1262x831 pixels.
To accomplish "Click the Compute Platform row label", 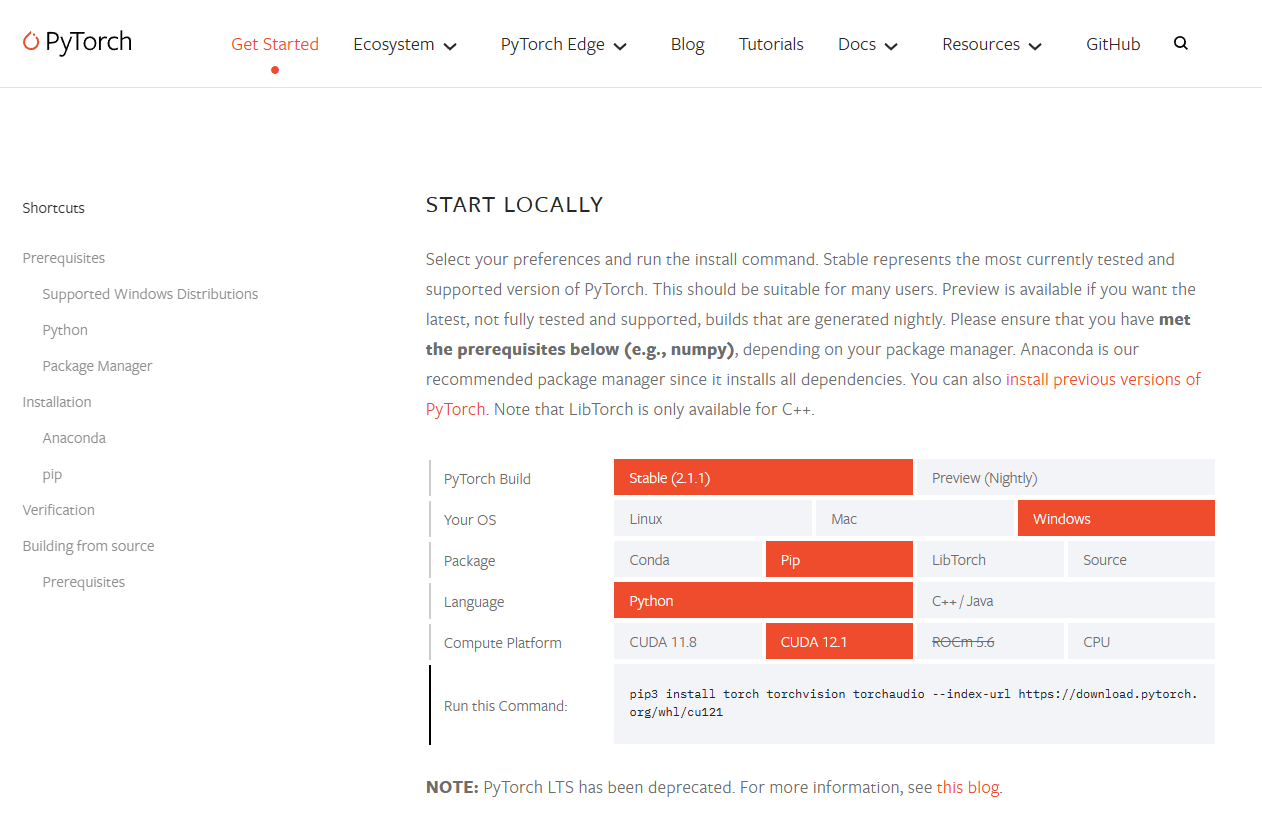I will [x=503, y=643].
